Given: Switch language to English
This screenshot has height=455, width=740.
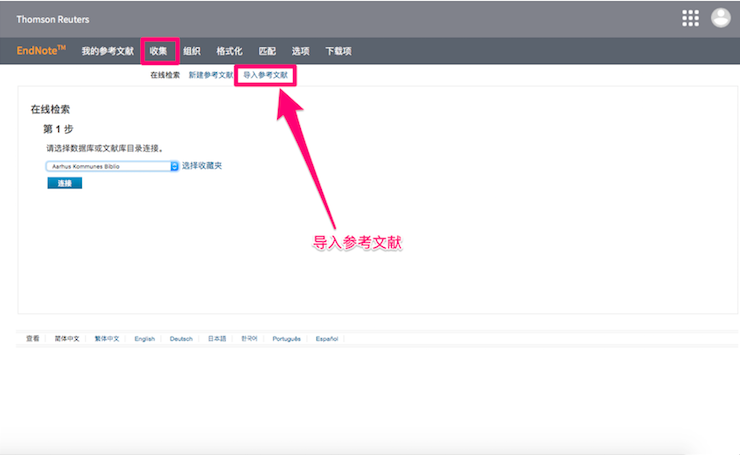Looking at the screenshot, I should 144,339.
